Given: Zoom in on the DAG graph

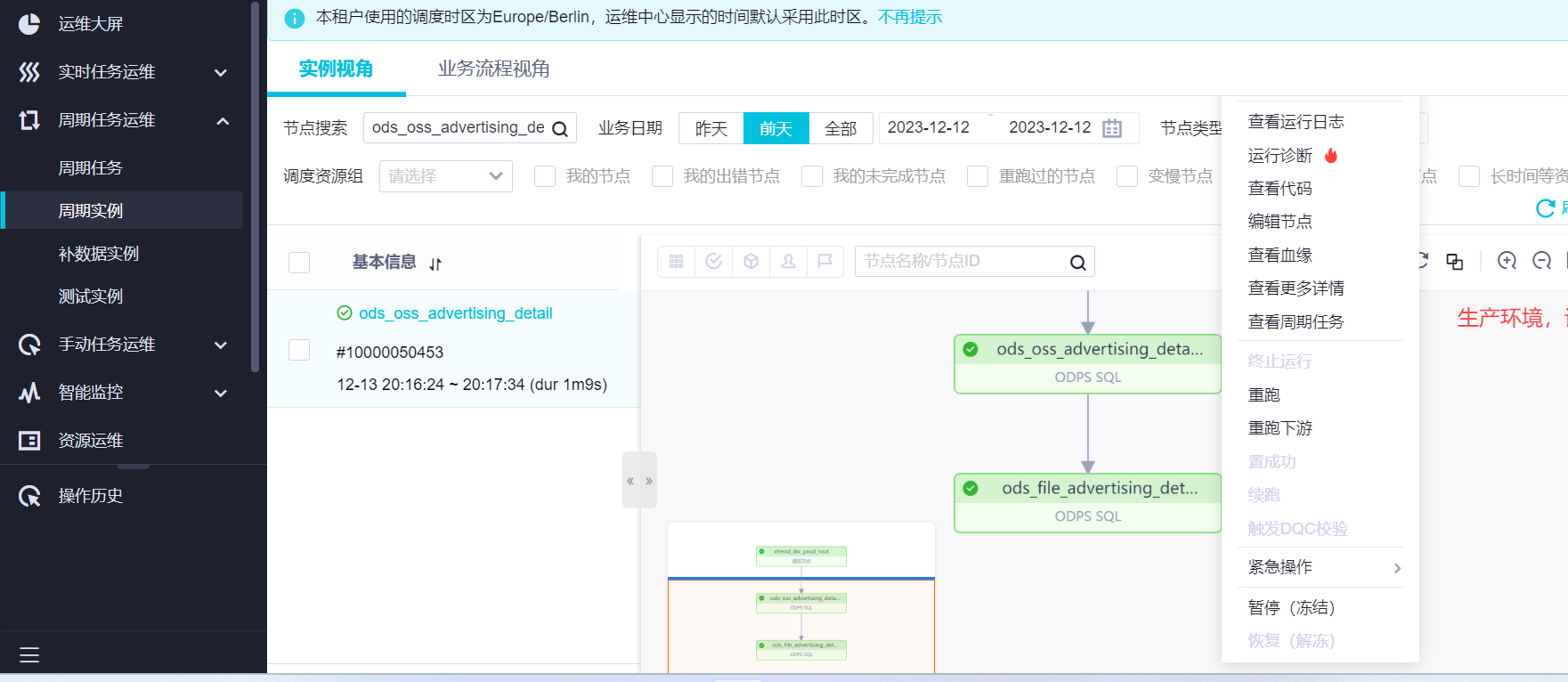Looking at the screenshot, I should coord(1507,261).
